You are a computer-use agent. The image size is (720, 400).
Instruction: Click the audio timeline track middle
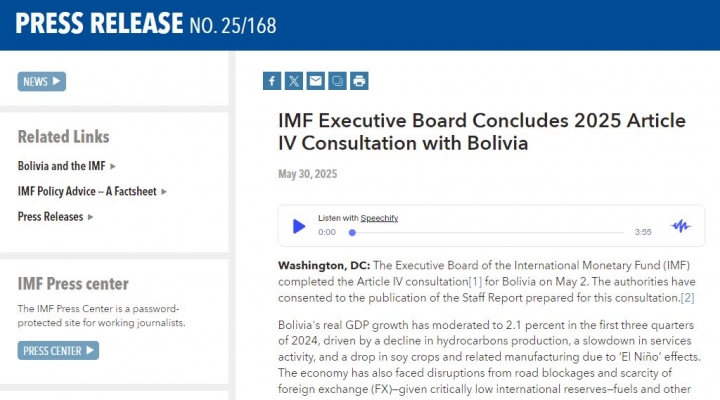point(488,233)
